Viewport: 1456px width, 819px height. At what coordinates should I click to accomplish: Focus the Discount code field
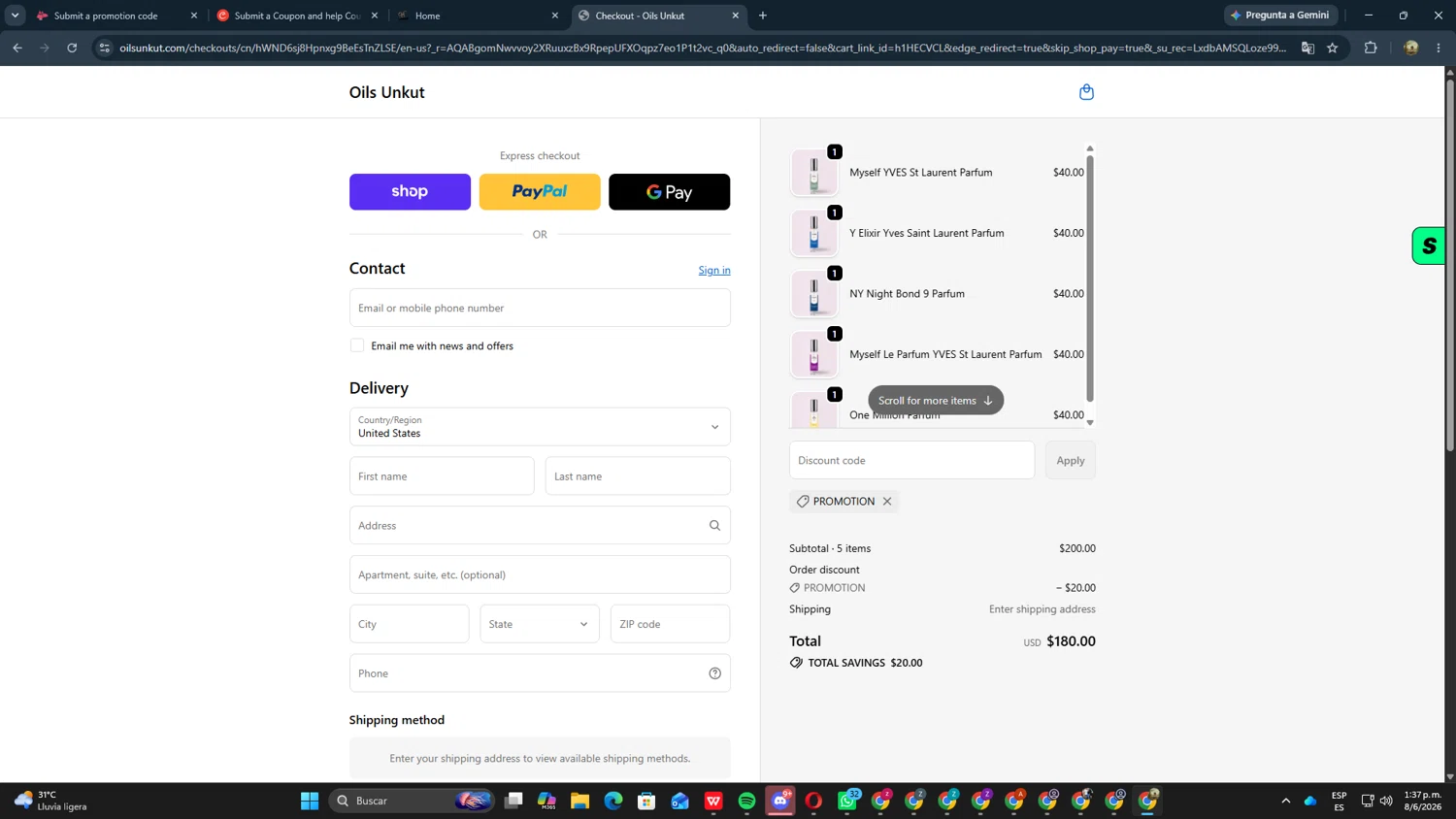point(911,461)
